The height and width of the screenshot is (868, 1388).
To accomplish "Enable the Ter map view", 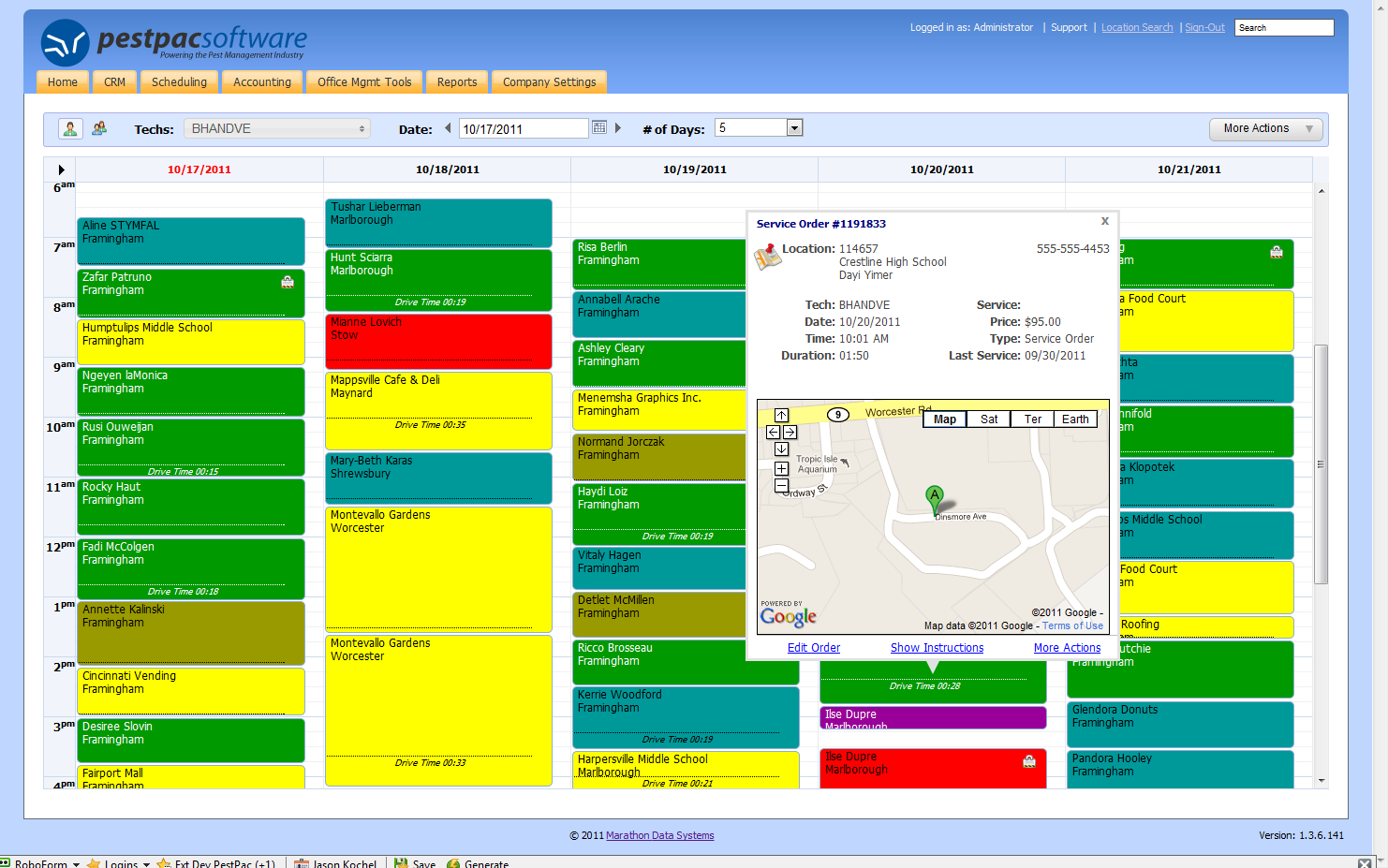I will 1032,419.
